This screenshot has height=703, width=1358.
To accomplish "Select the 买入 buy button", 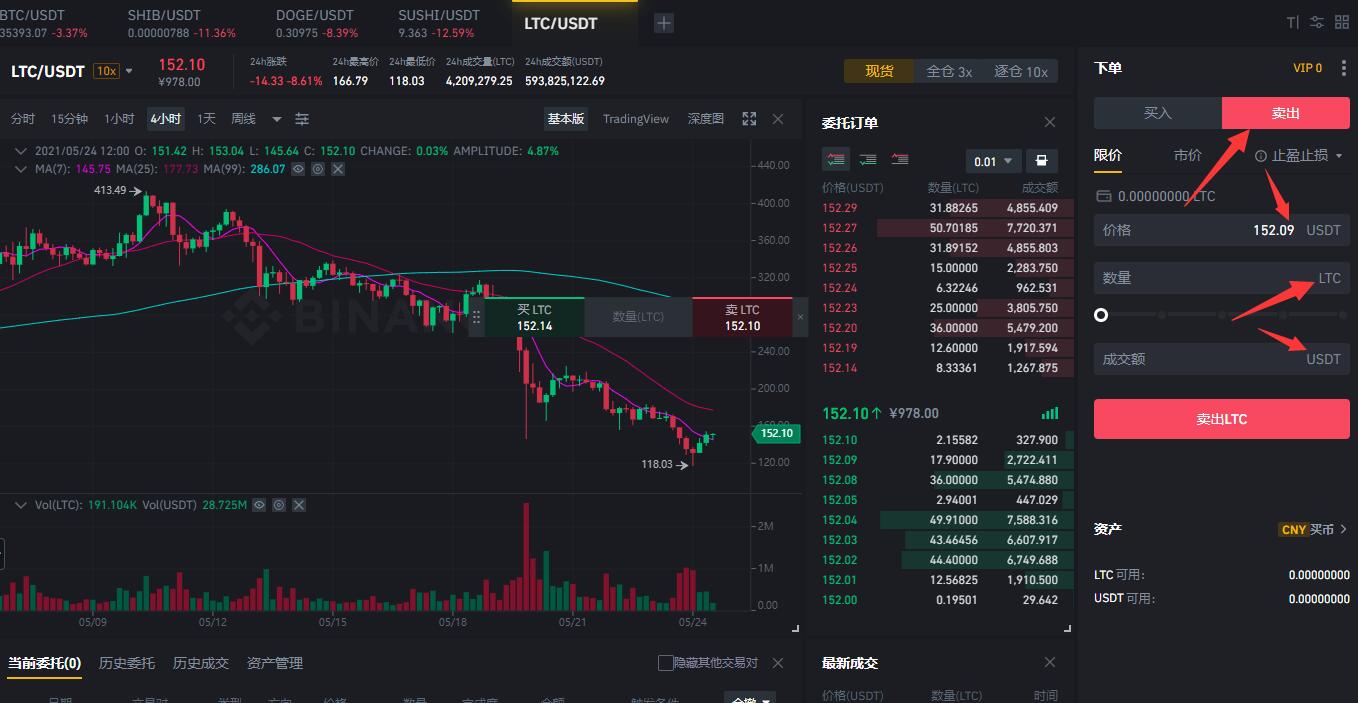I will coord(1157,113).
